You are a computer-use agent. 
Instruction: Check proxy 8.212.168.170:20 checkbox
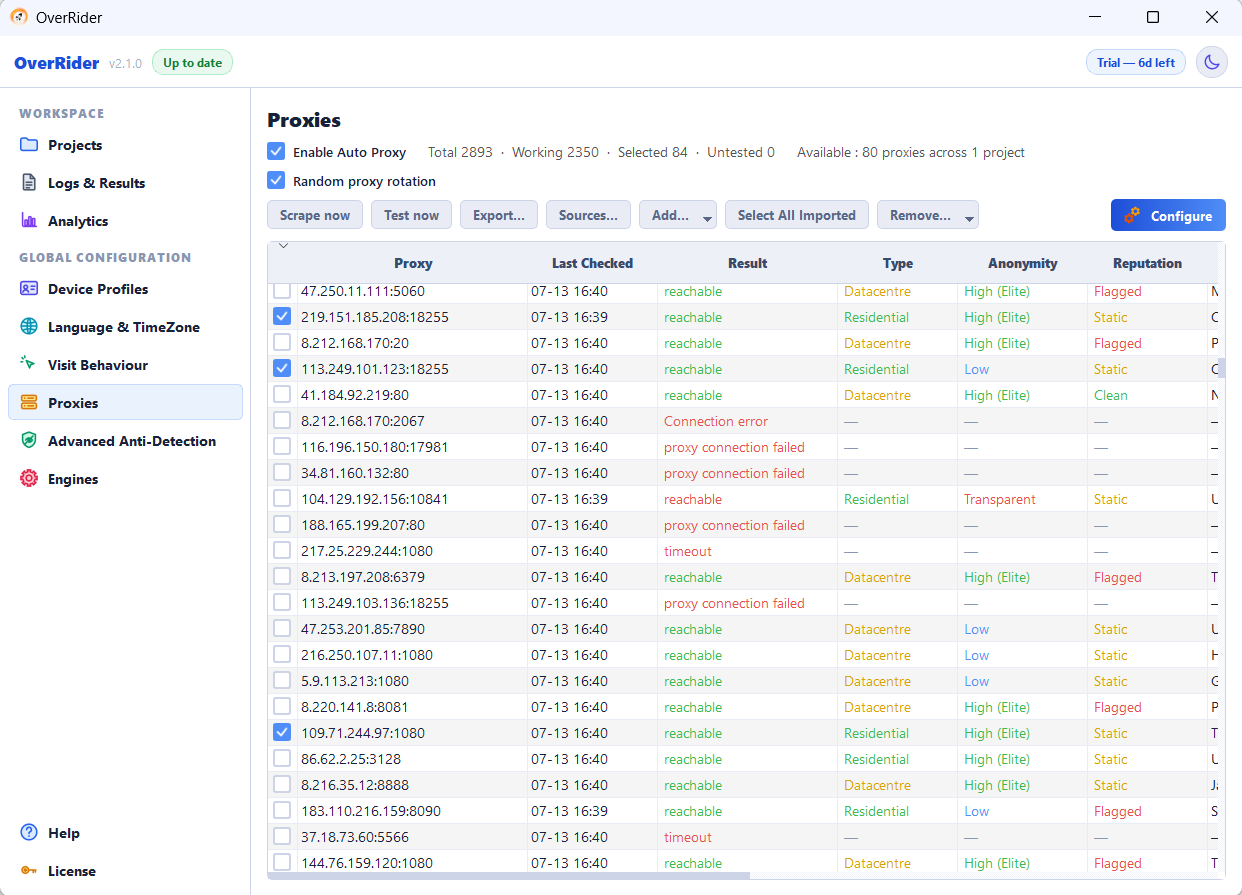point(282,342)
